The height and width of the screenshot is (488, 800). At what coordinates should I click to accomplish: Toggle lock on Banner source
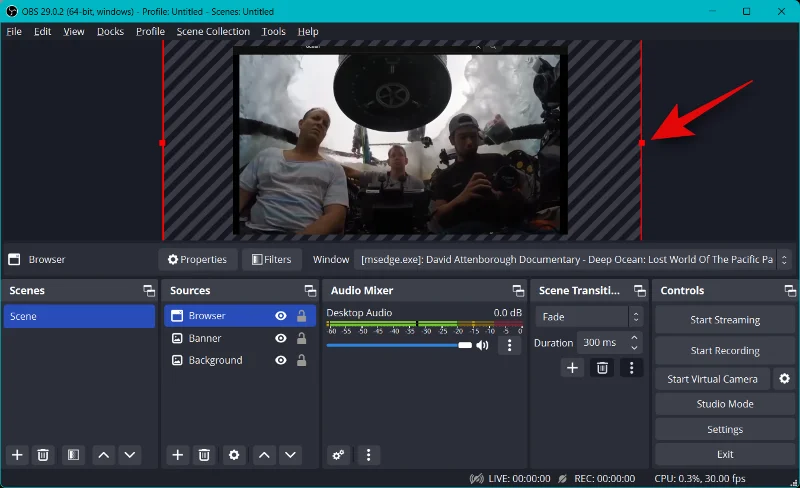(302, 338)
